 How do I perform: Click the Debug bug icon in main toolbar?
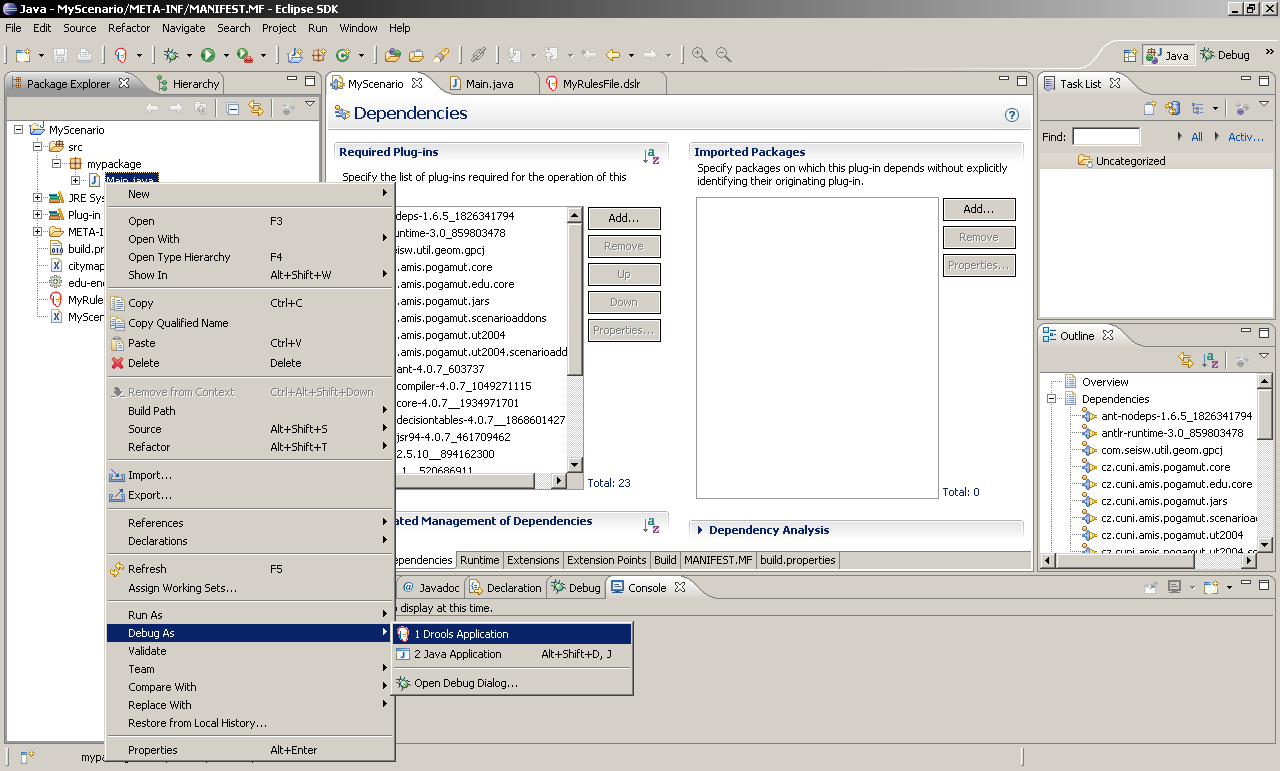pyautogui.click(x=171, y=55)
